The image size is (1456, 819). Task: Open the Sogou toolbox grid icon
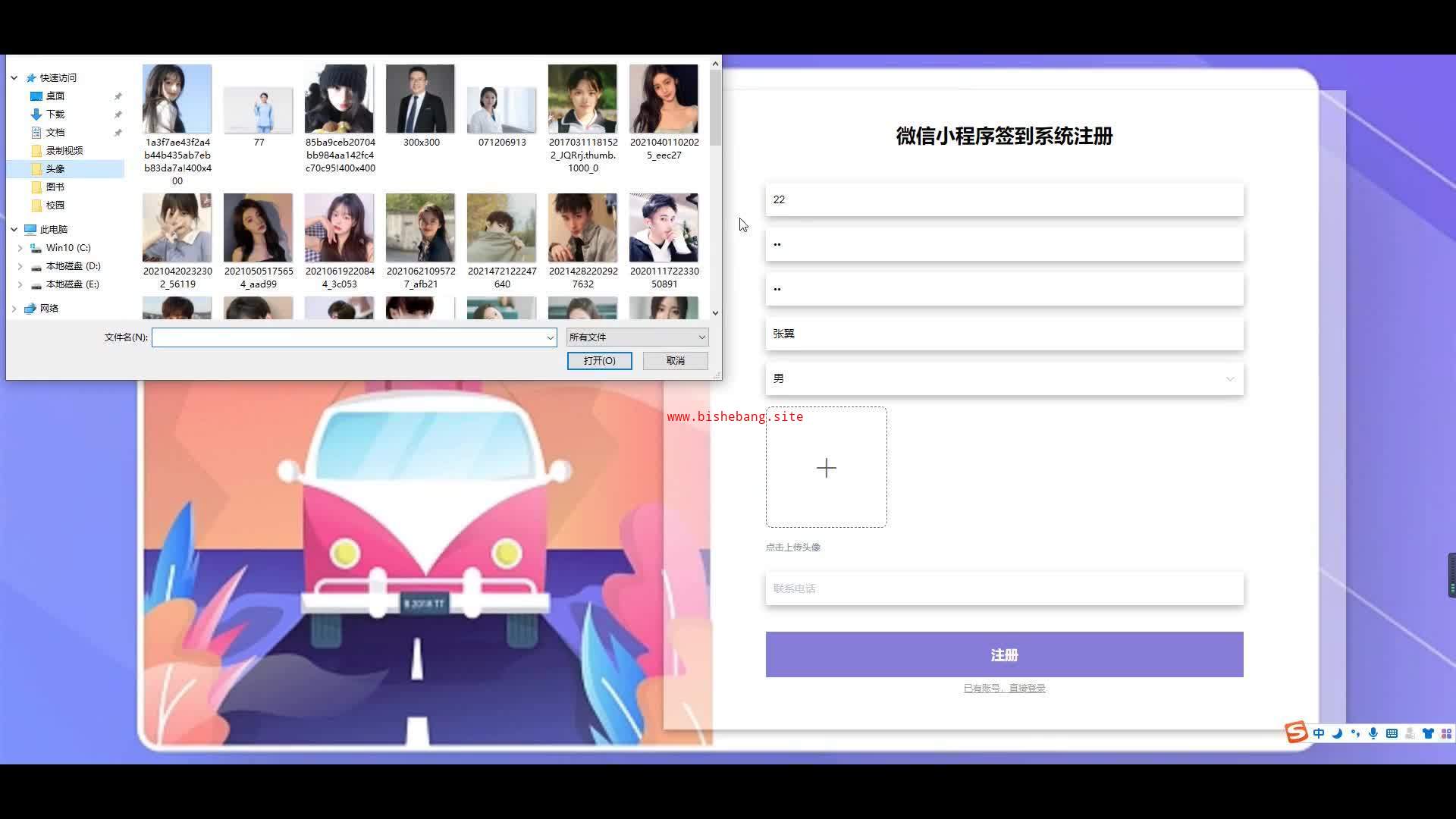(x=1446, y=733)
